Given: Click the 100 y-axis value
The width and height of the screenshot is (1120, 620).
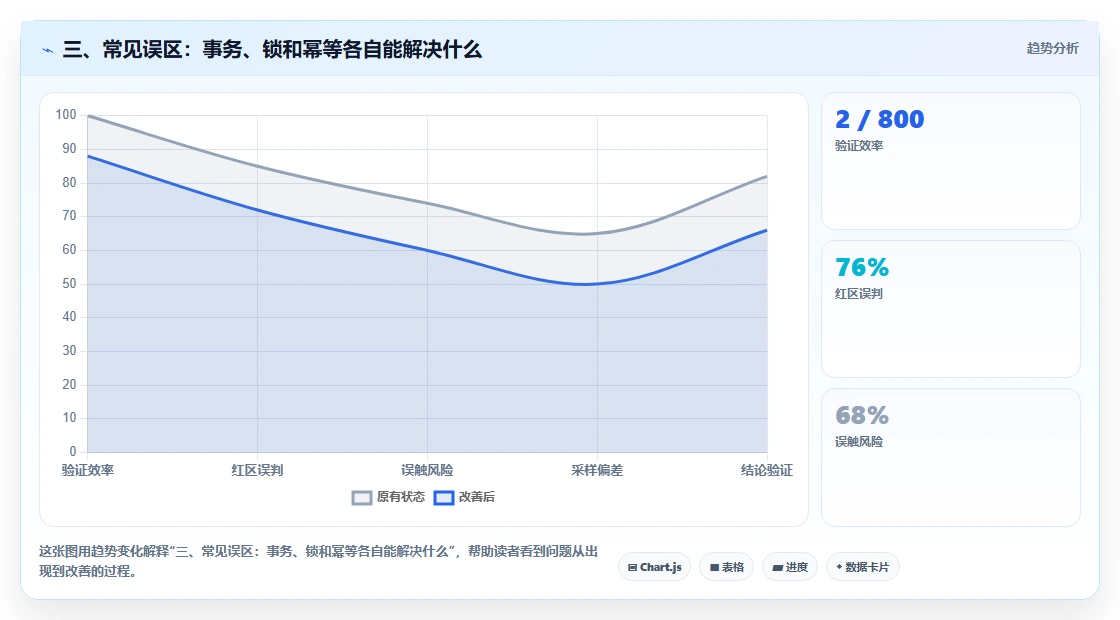Looking at the screenshot, I should point(66,114).
